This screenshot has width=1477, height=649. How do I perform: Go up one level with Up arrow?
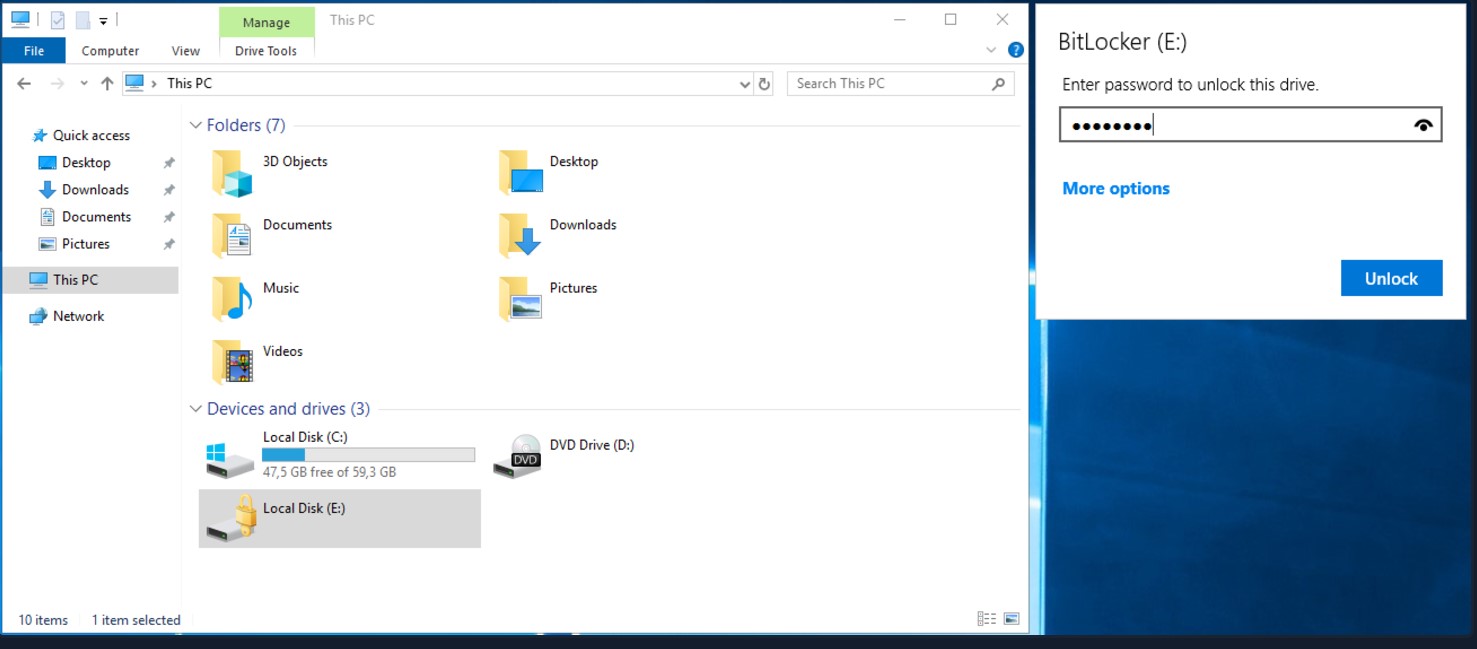click(107, 84)
